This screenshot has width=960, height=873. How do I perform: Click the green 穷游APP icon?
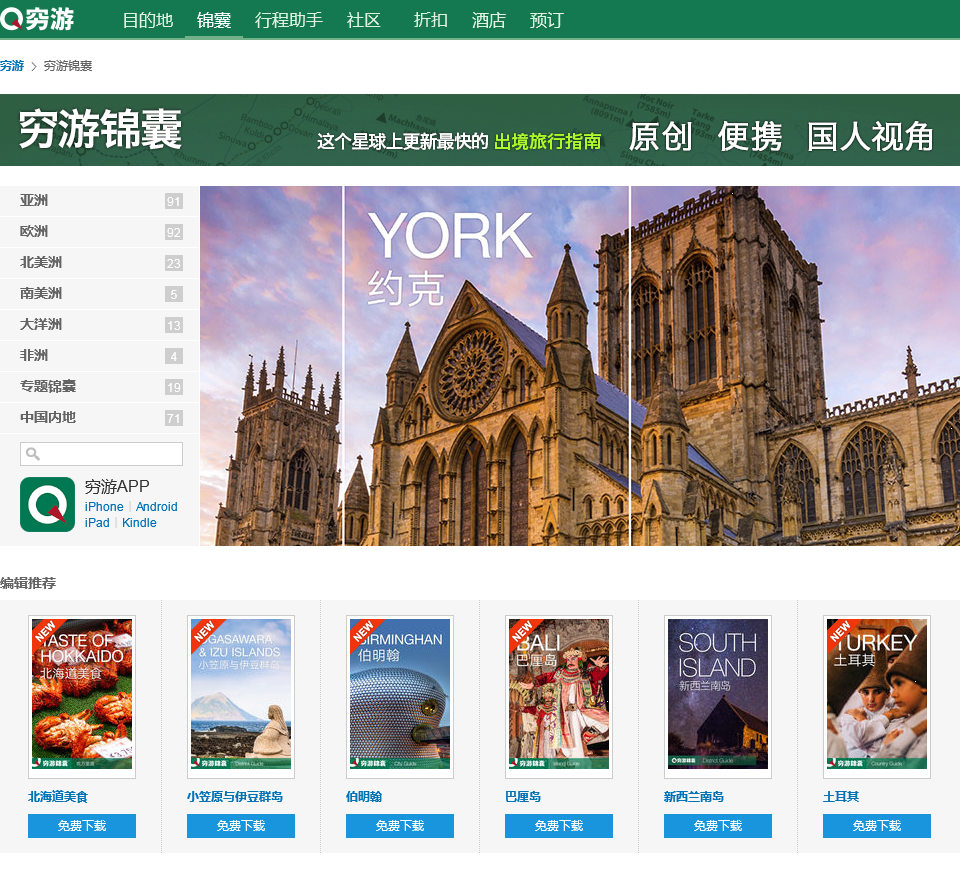48,504
